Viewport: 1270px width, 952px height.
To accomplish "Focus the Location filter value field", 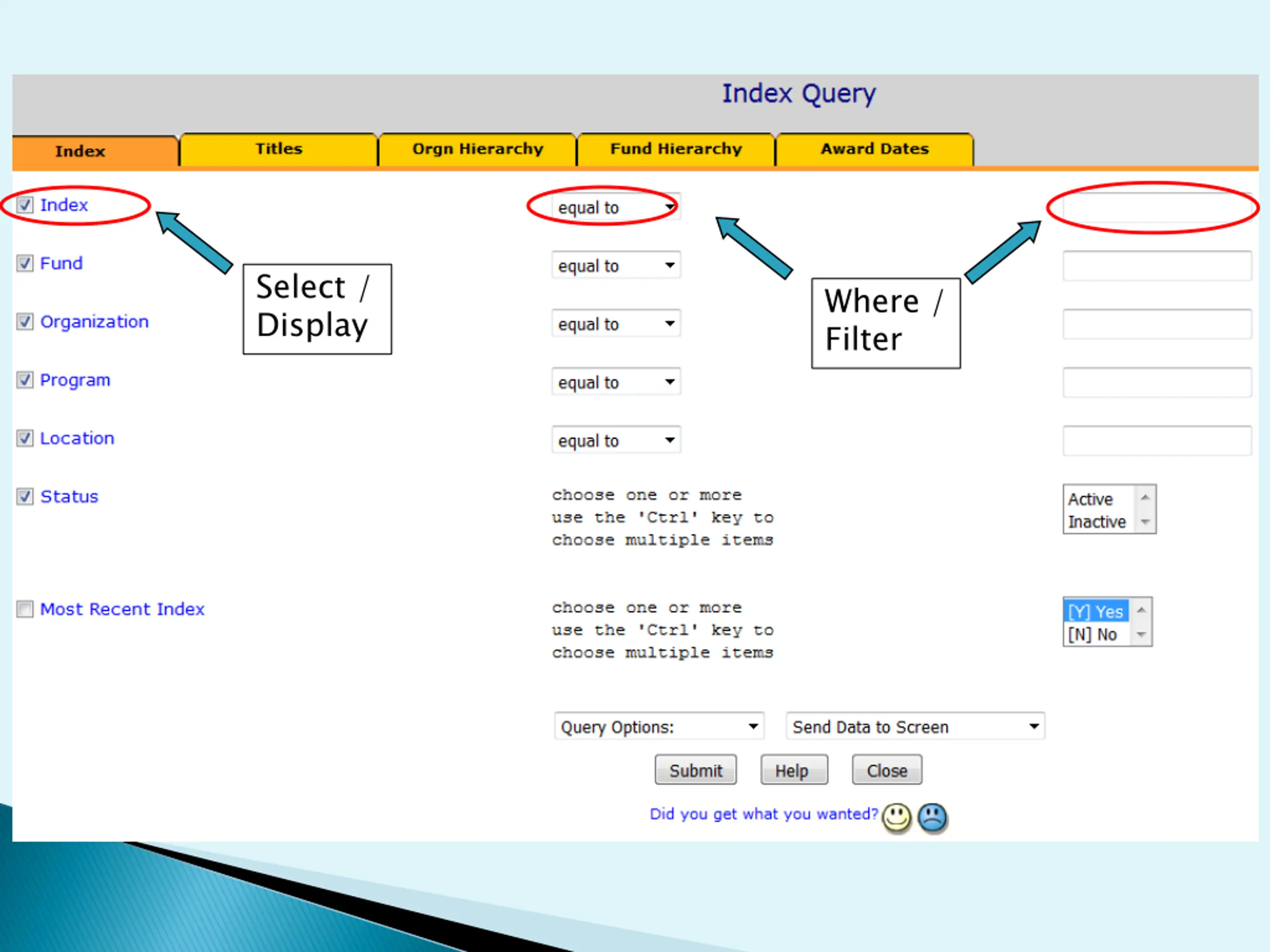I will point(1156,440).
